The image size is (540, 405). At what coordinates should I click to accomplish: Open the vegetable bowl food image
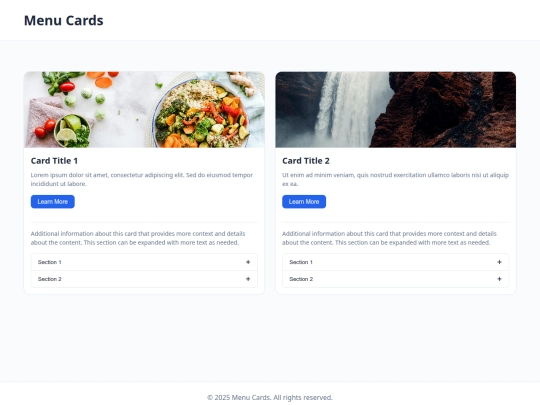144,110
